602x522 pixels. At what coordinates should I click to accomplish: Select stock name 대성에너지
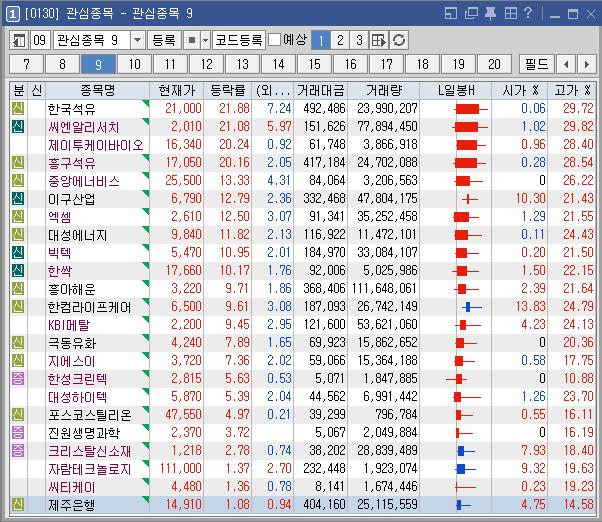click(78, 235)
